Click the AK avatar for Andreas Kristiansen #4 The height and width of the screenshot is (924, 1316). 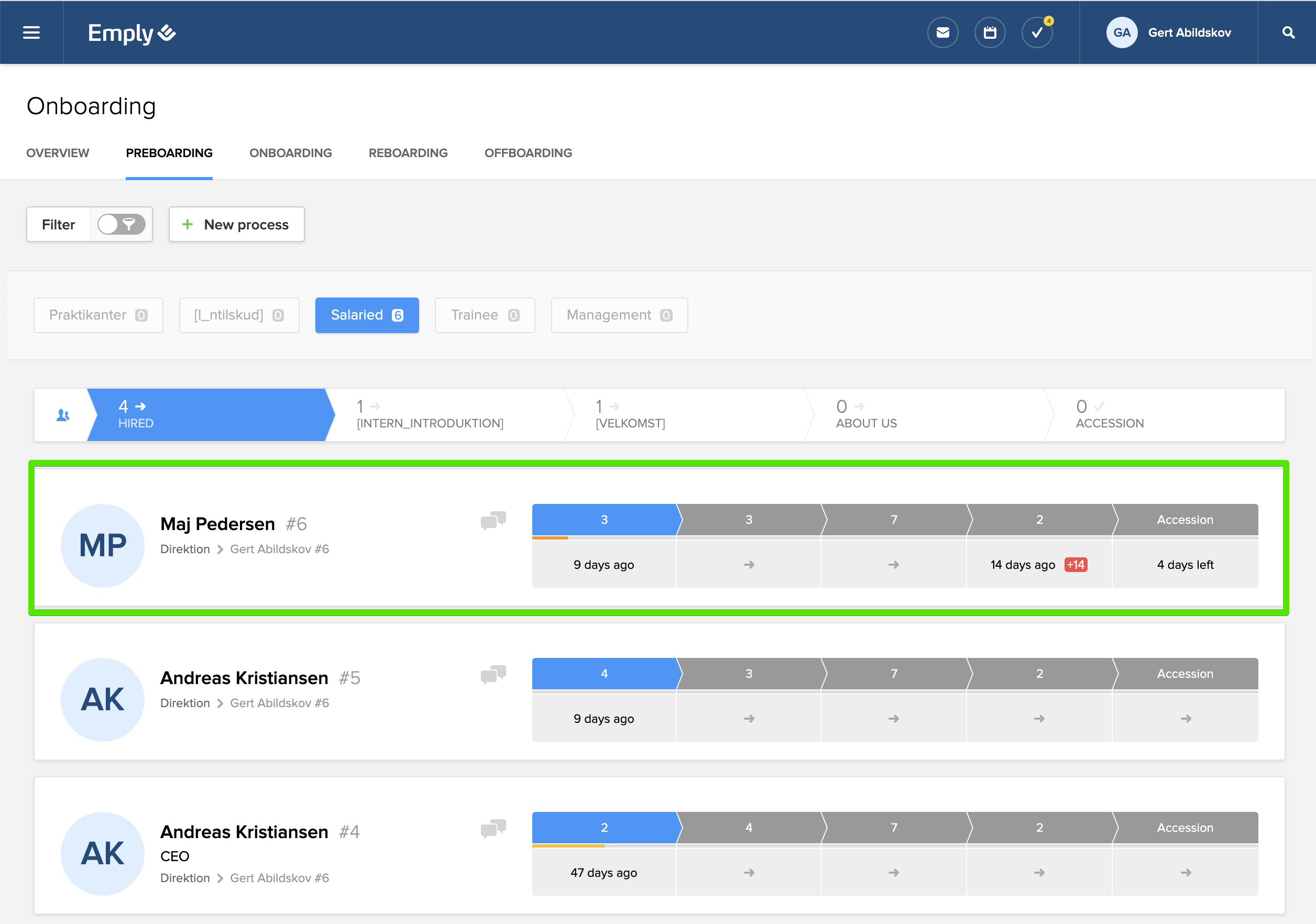click(103, 853)
